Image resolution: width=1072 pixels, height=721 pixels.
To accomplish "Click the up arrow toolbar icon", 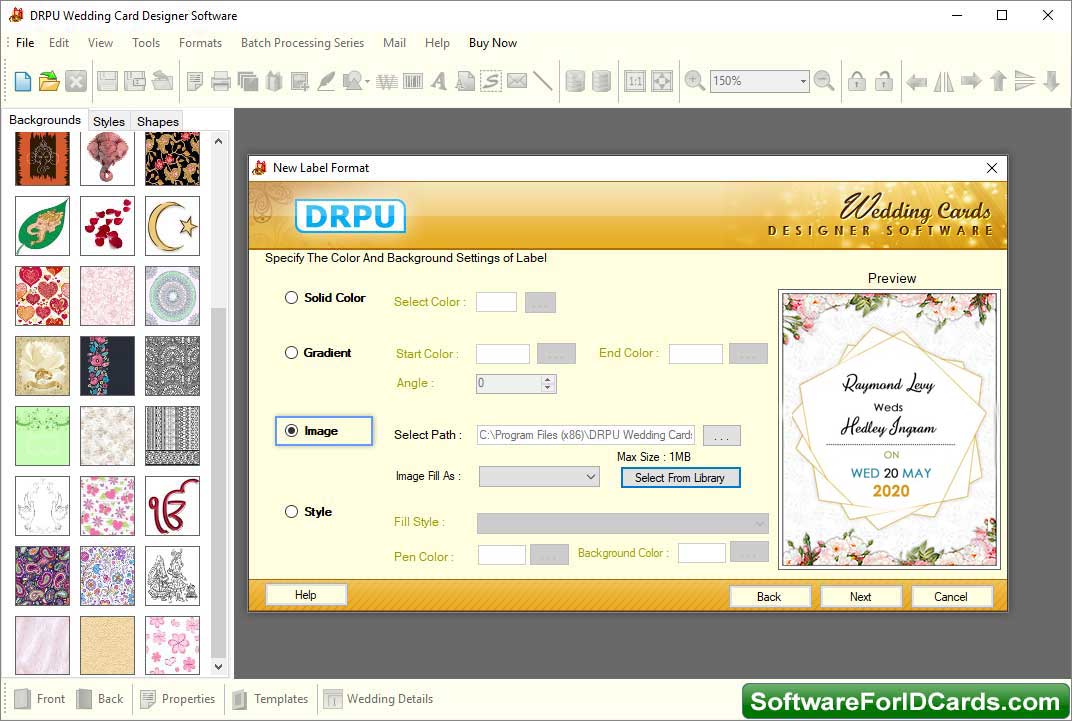I will tap(998, 81).
